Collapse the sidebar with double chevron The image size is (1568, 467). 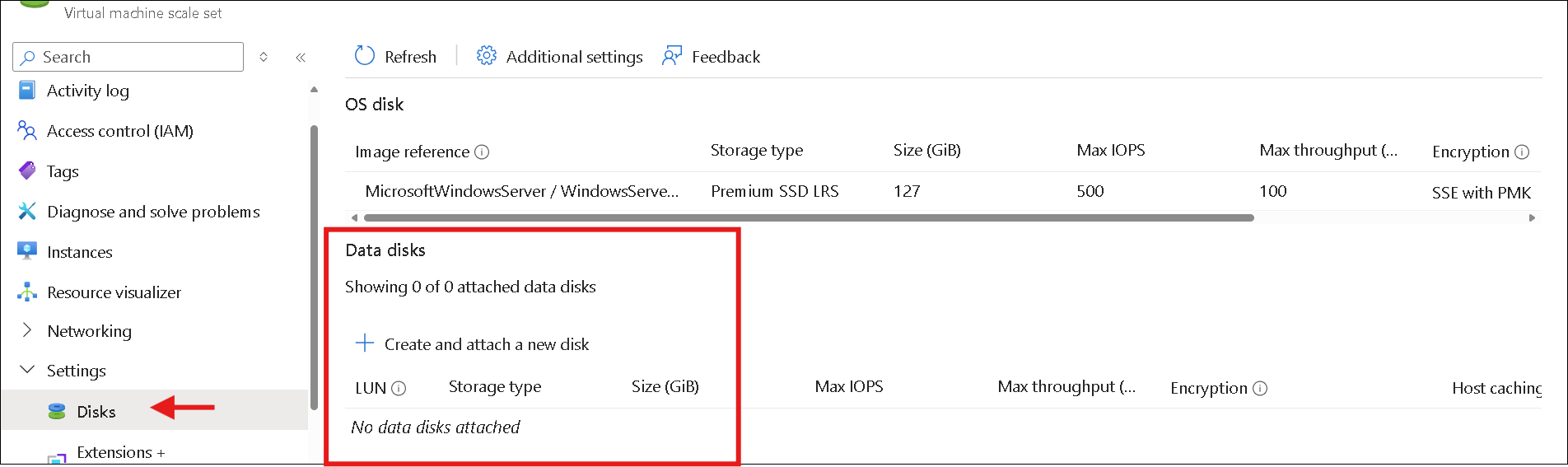[301, 57]
